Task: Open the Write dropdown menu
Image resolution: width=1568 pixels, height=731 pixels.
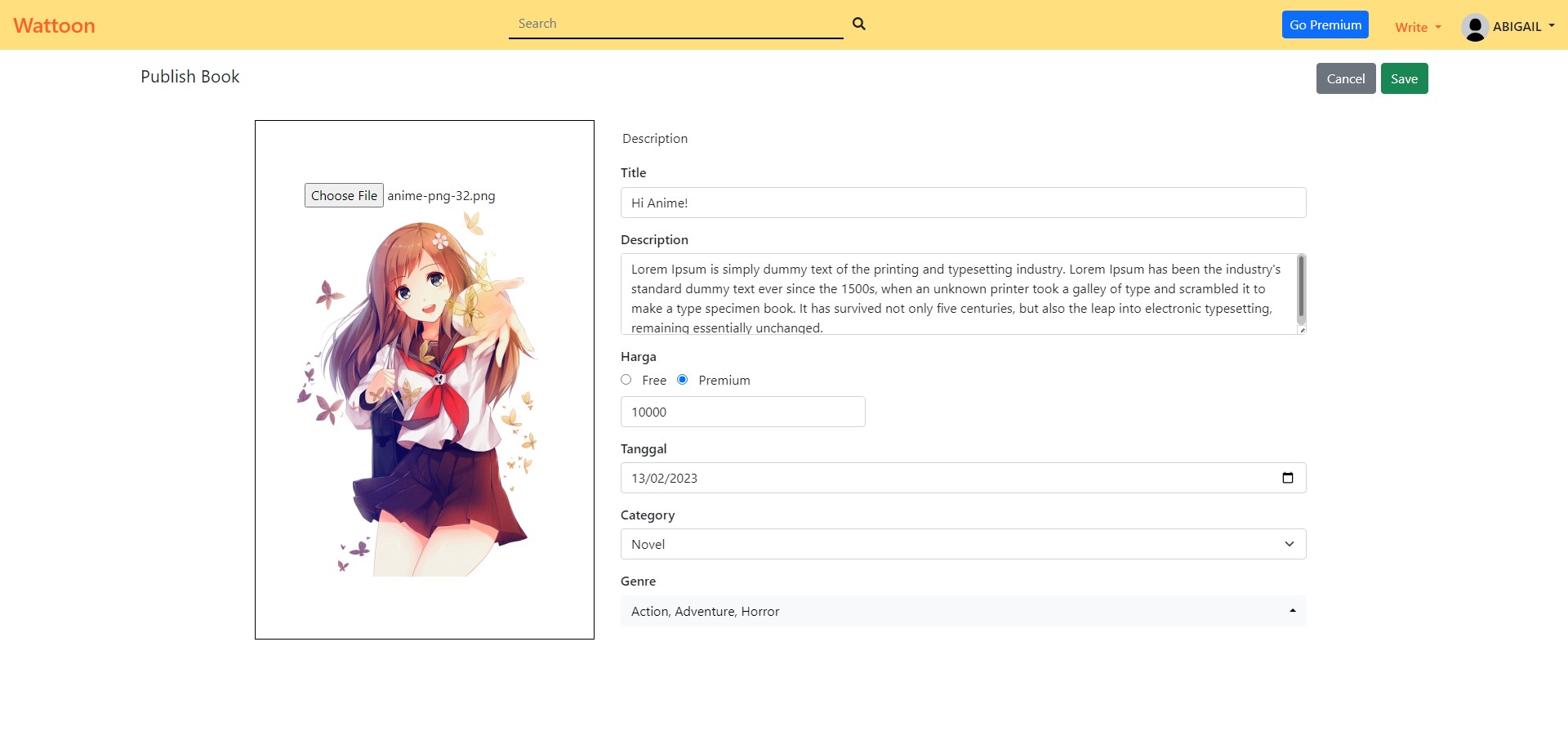Action: [x=1418, y=27]
